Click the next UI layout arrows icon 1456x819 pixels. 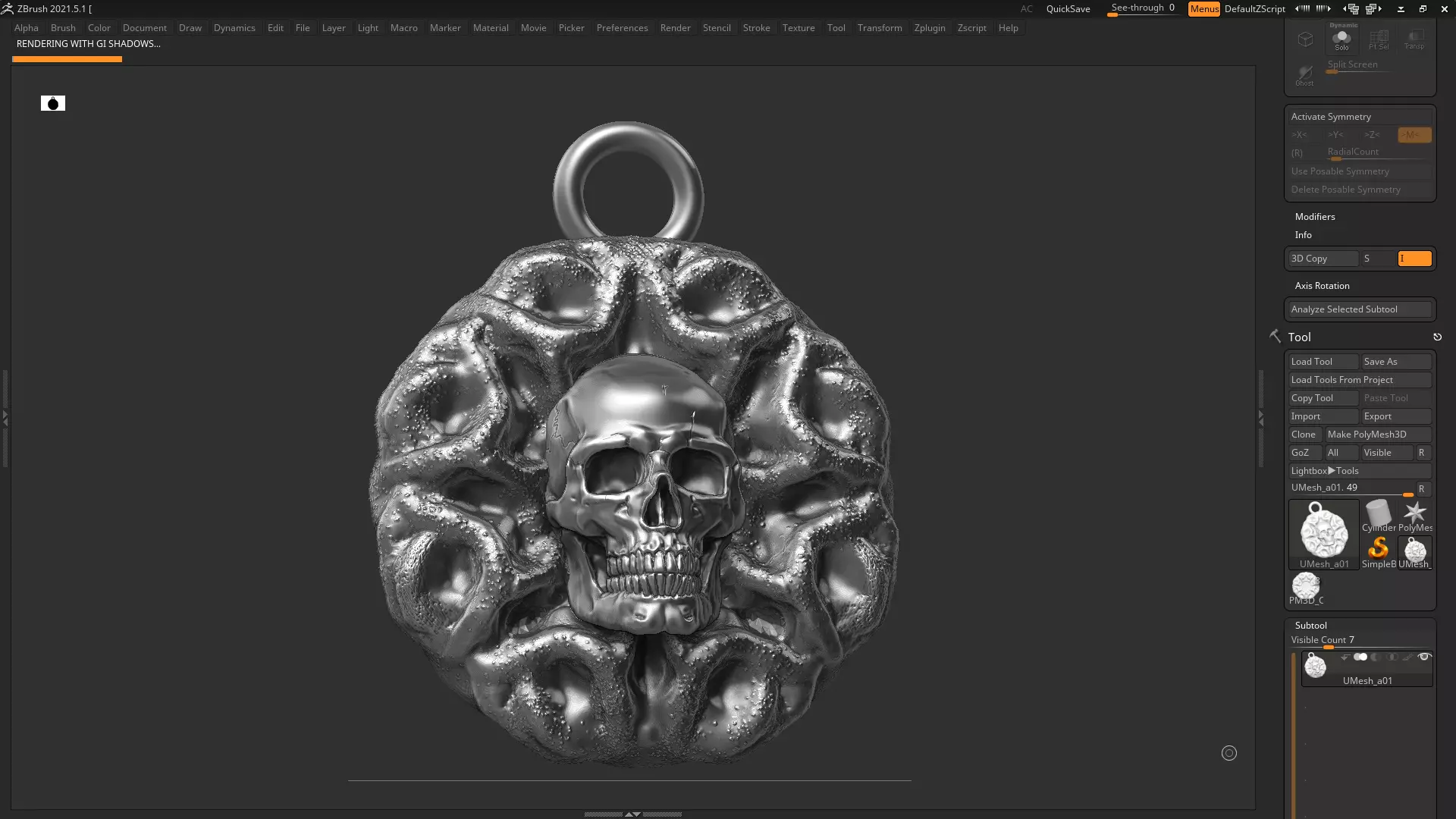click(1323, 8)
